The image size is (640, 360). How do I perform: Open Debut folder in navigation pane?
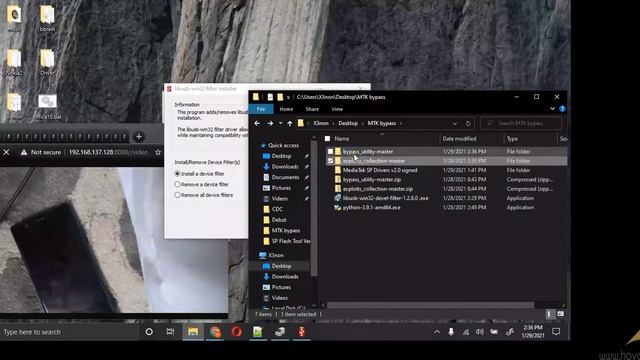(x=279, y=220)
